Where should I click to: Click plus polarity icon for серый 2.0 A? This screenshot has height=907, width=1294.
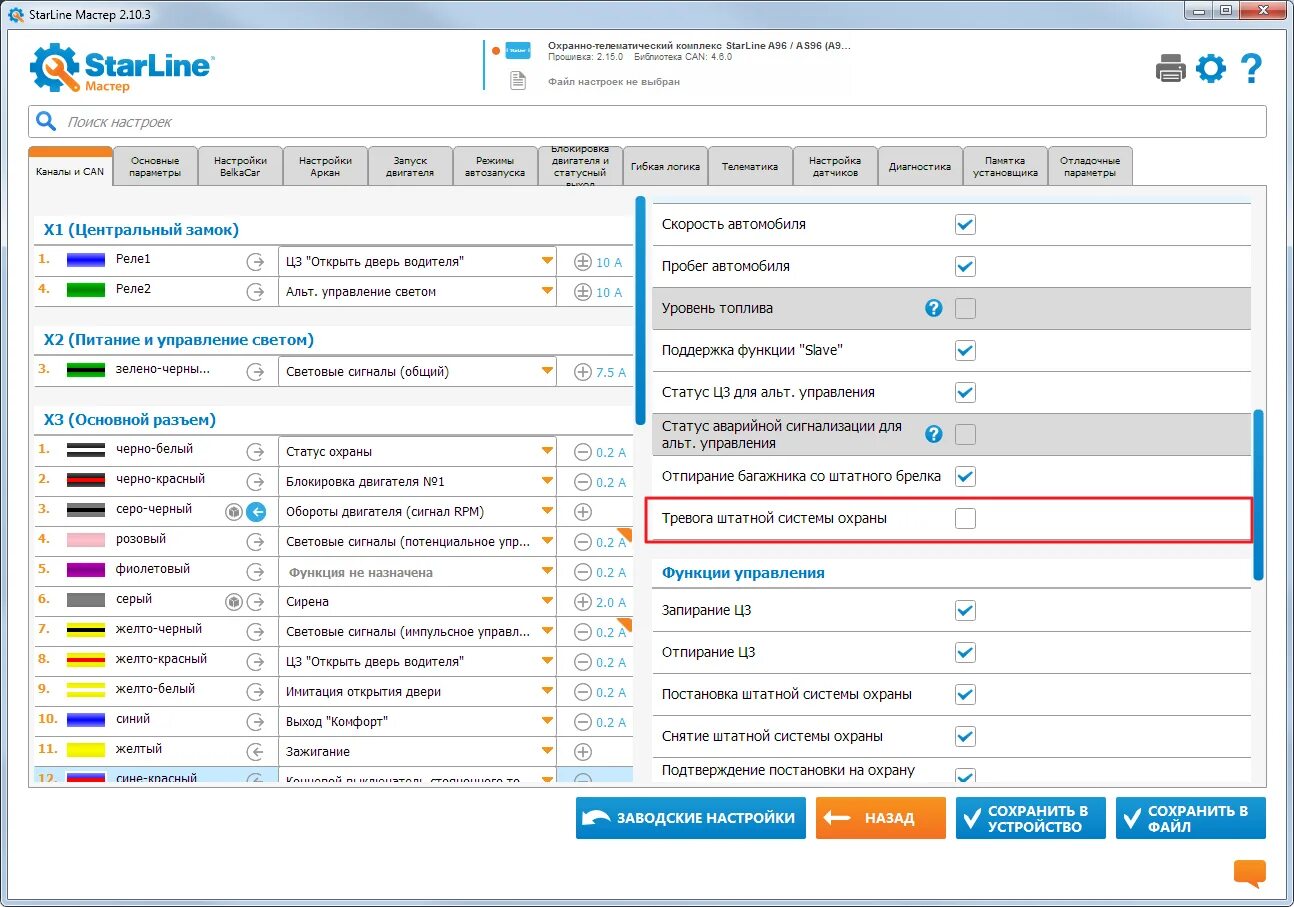coord(583,602)
